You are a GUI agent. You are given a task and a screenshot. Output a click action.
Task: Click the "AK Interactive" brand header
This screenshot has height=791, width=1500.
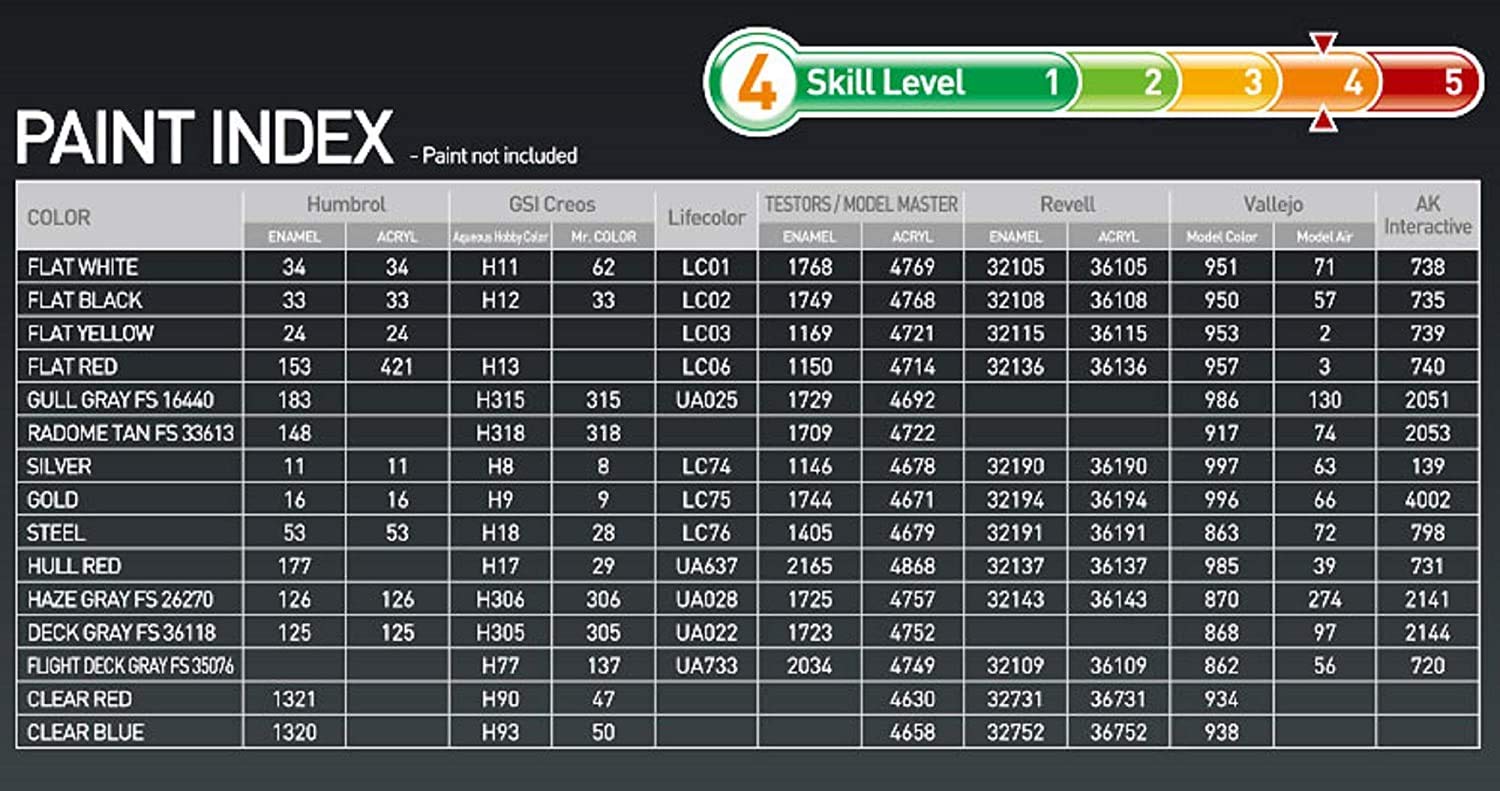coord(1428,215)
